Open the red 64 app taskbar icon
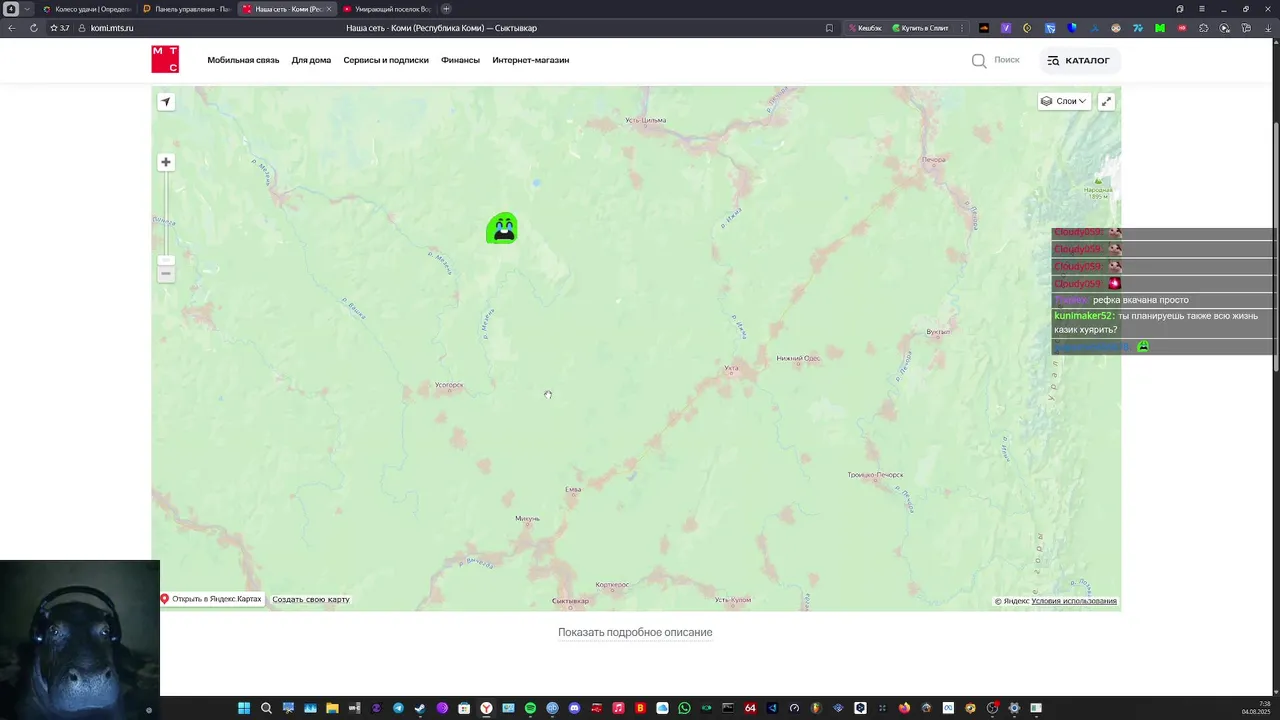Viewport: 1280px width, 720px height. point(750,708)
